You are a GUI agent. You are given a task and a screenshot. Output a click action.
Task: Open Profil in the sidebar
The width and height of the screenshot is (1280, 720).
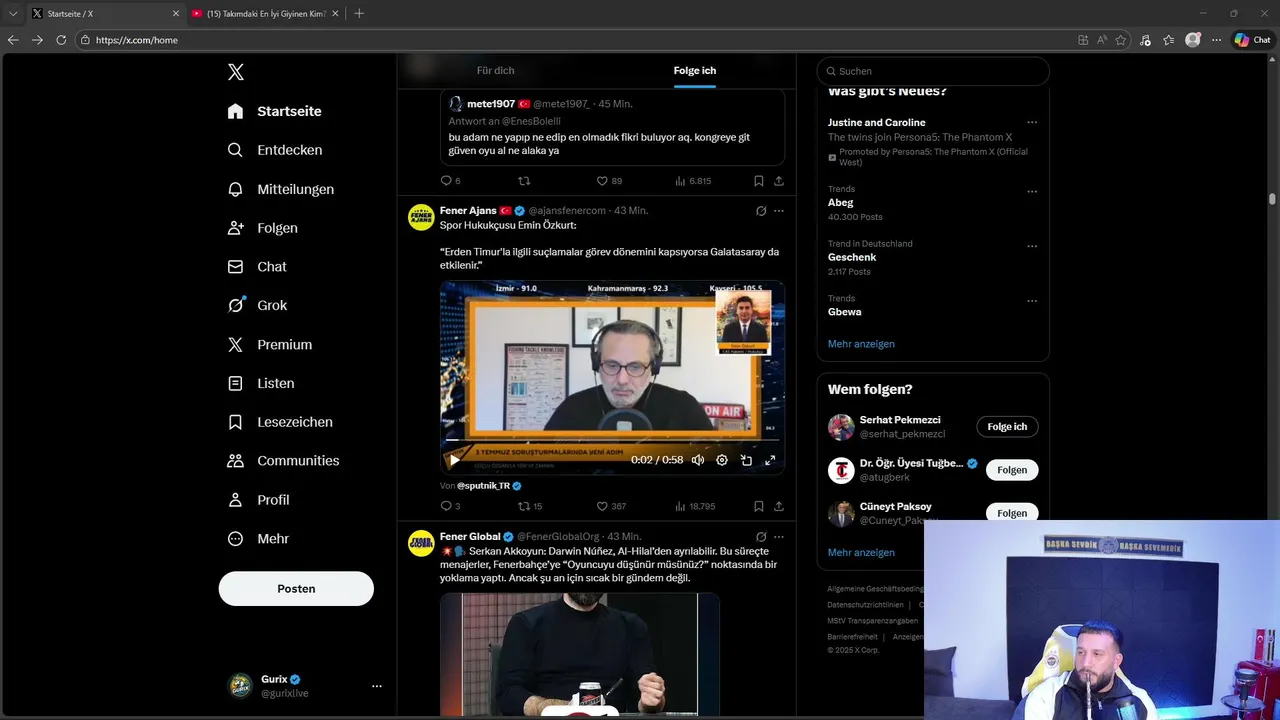258,500
